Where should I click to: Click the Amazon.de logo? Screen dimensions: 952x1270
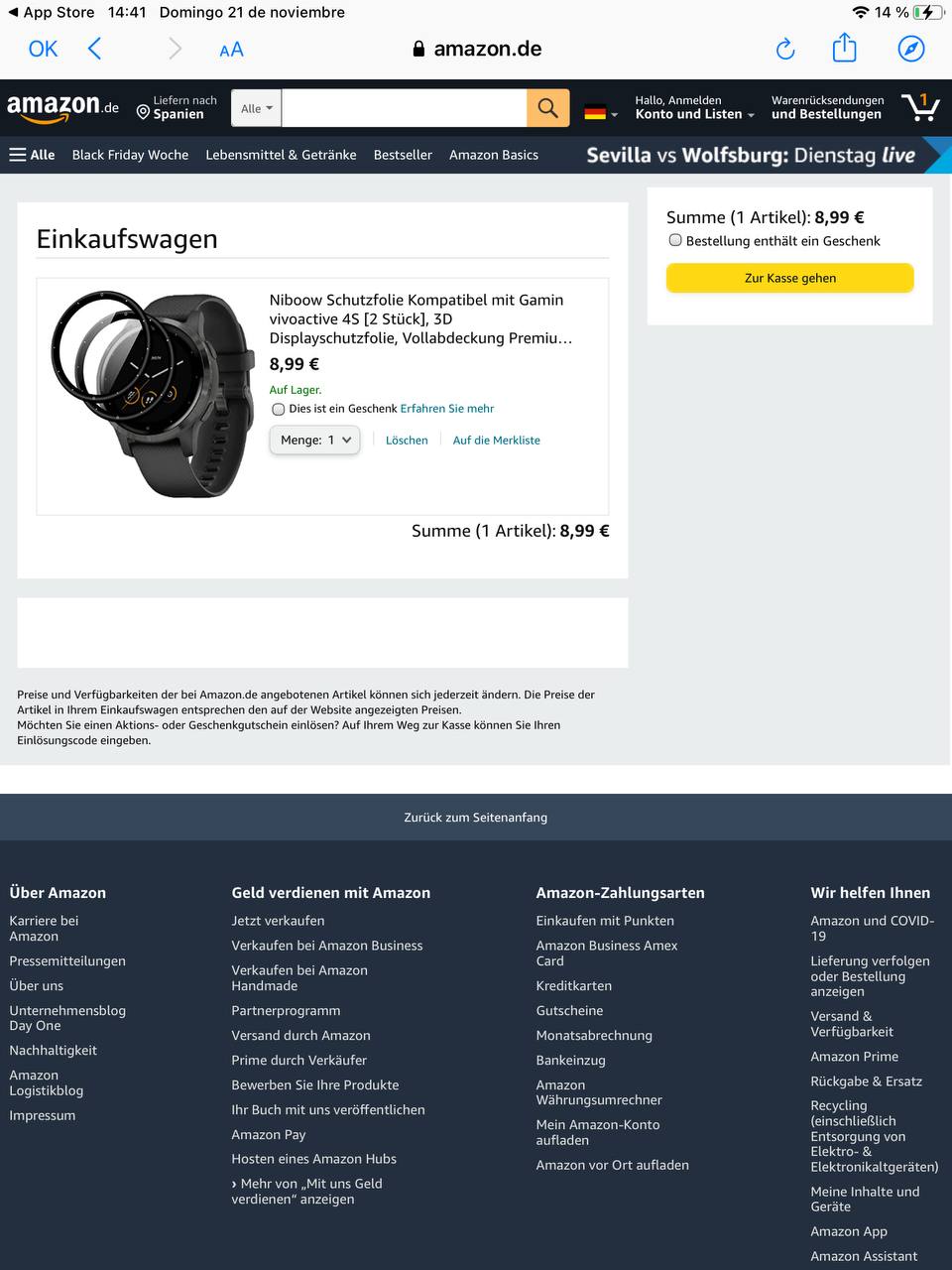(62, 107)
